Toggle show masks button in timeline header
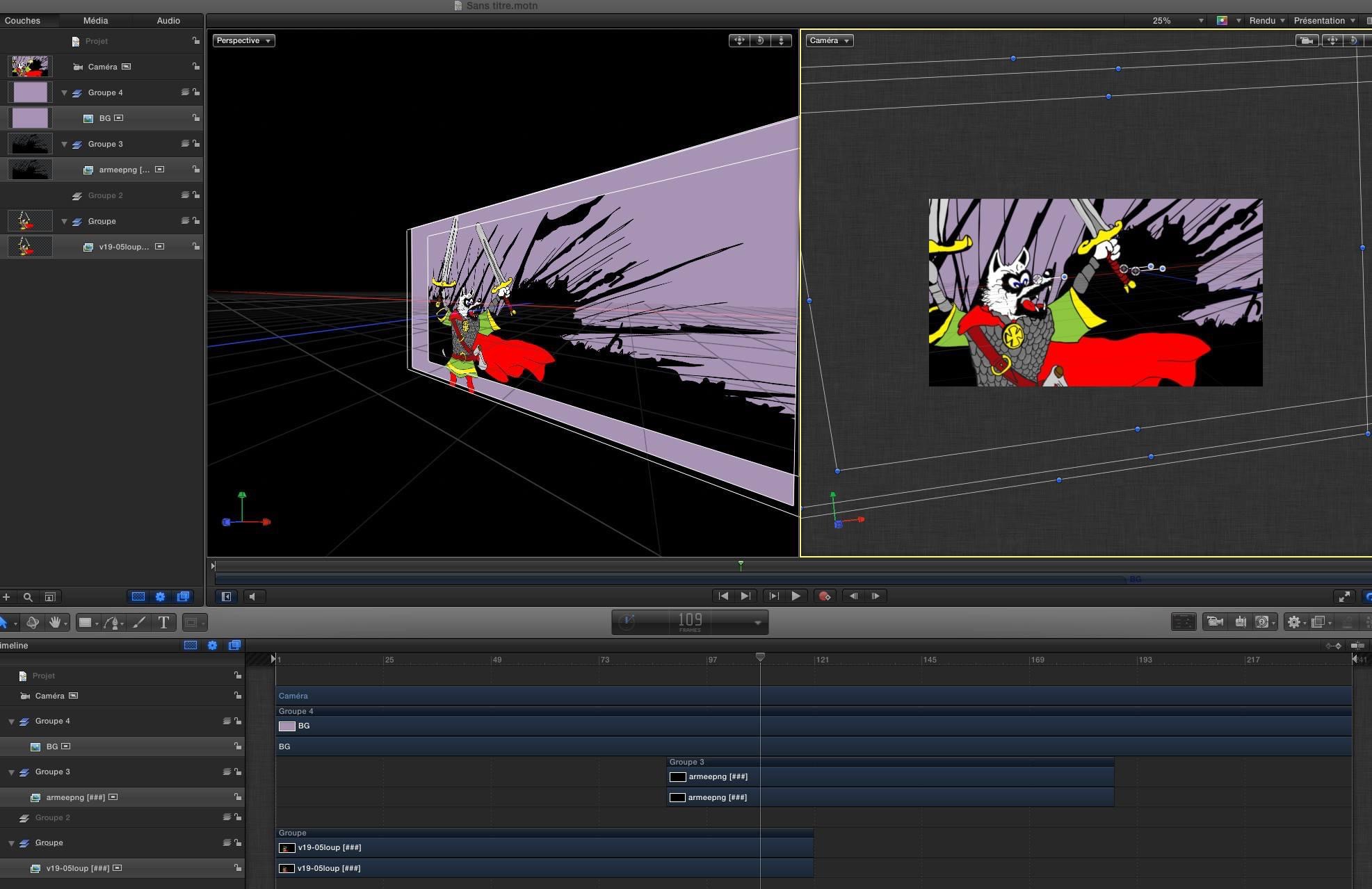 (x=190, y=645)
